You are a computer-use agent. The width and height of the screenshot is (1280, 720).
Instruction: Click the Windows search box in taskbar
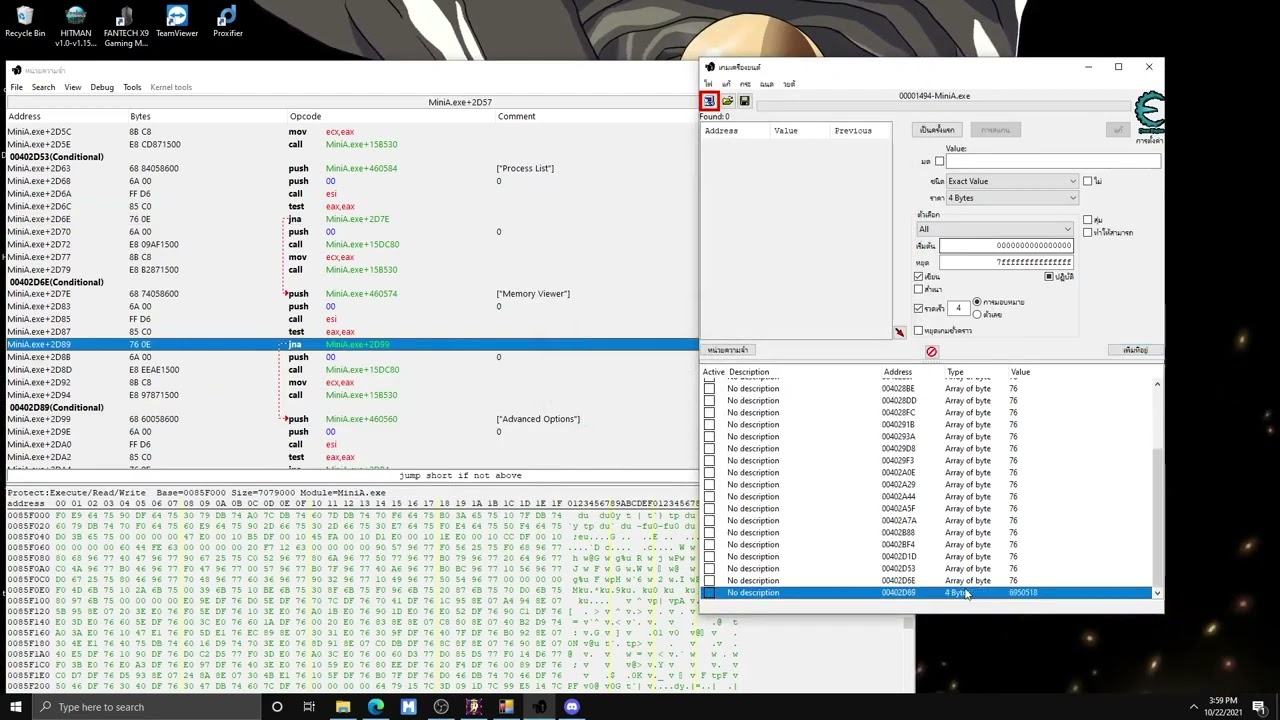tap(145, 707)
